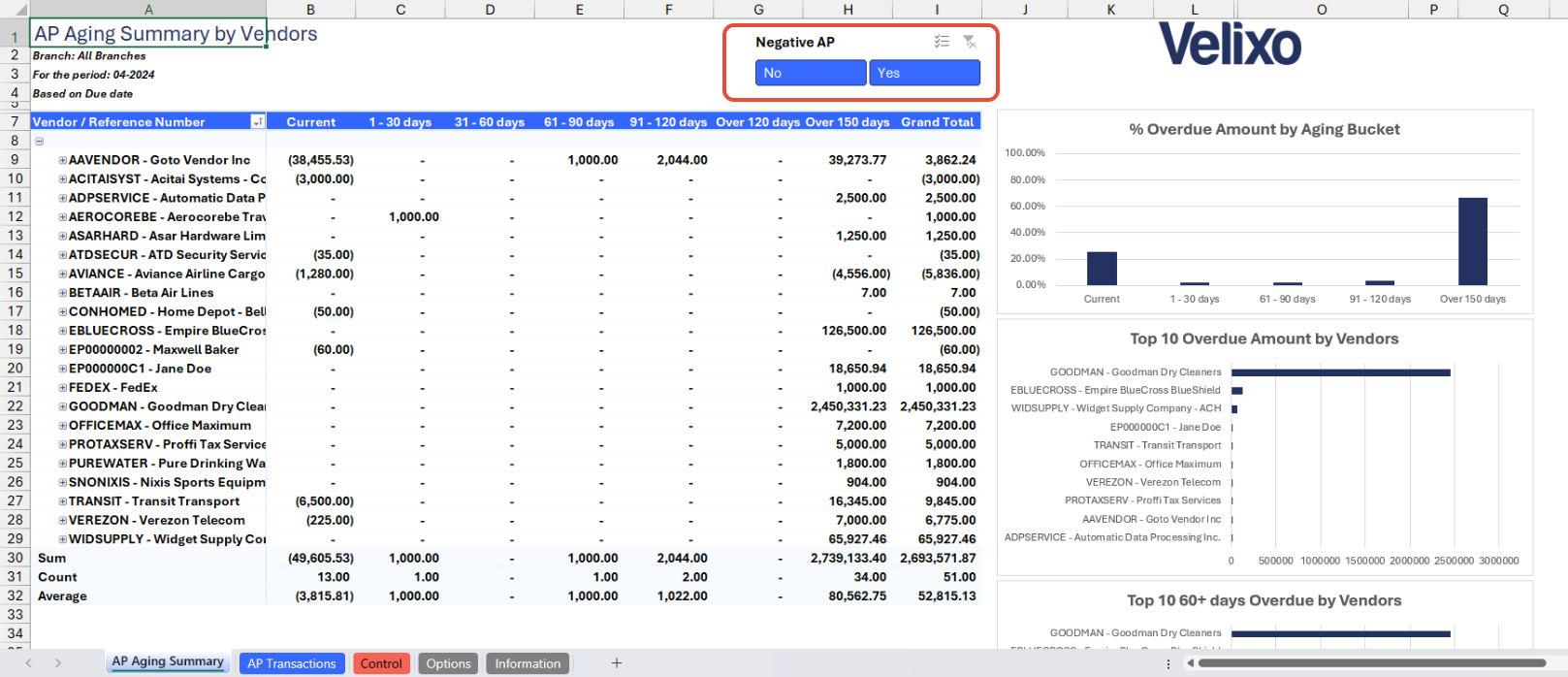Open sheet tab bar options dots
1568x677 pixels.
pos(1168,663)
